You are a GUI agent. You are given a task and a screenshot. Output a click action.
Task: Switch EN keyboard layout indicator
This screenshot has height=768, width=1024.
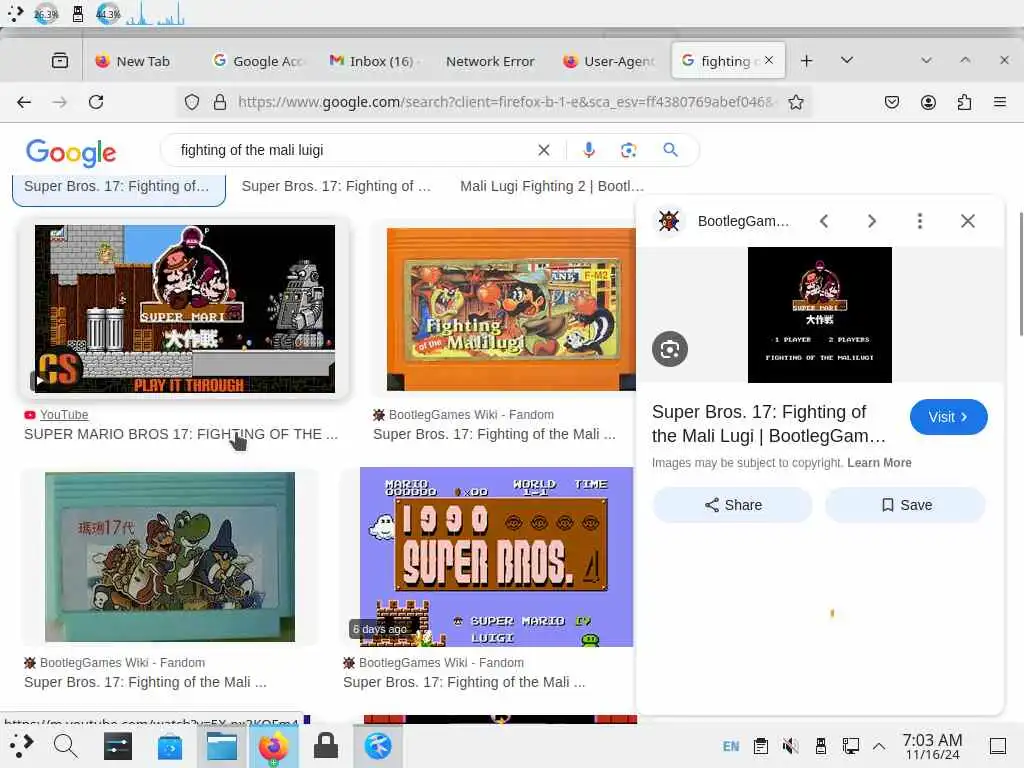tap(731, 746)
